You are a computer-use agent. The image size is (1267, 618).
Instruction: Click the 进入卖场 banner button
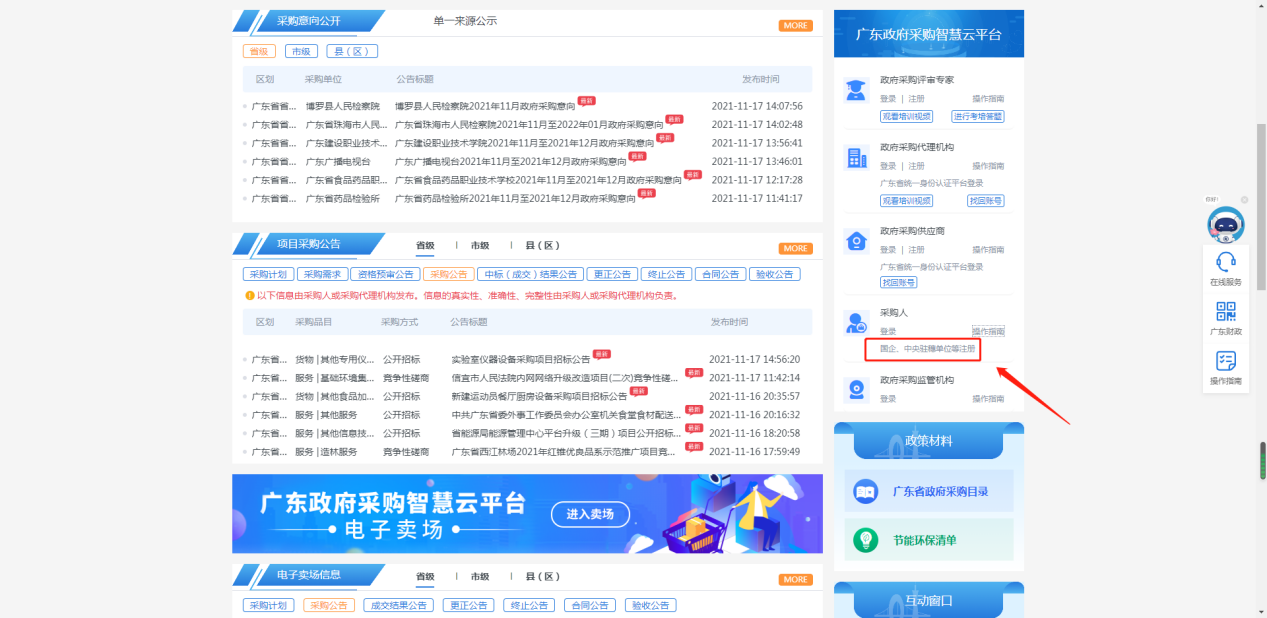coord(589,514)
